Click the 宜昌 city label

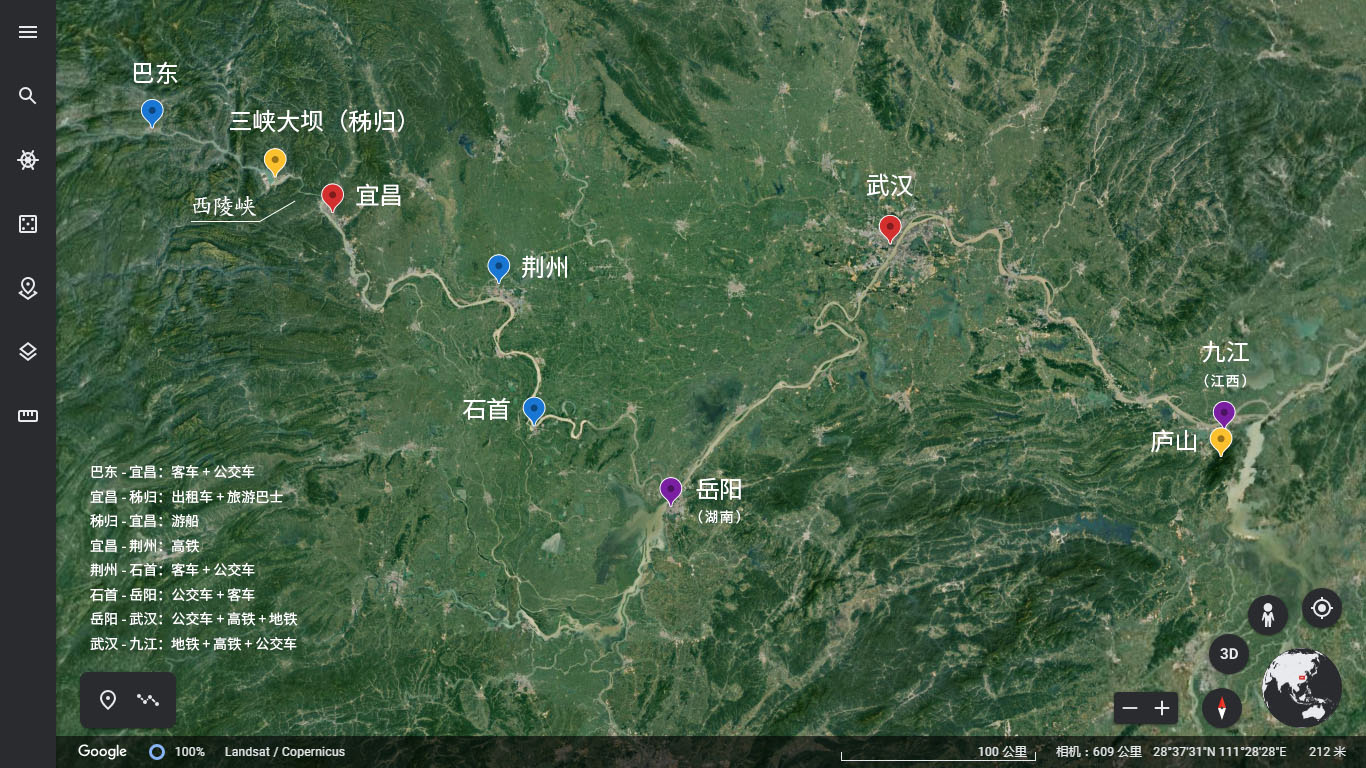pyautogui.click(x=380, y=196)
